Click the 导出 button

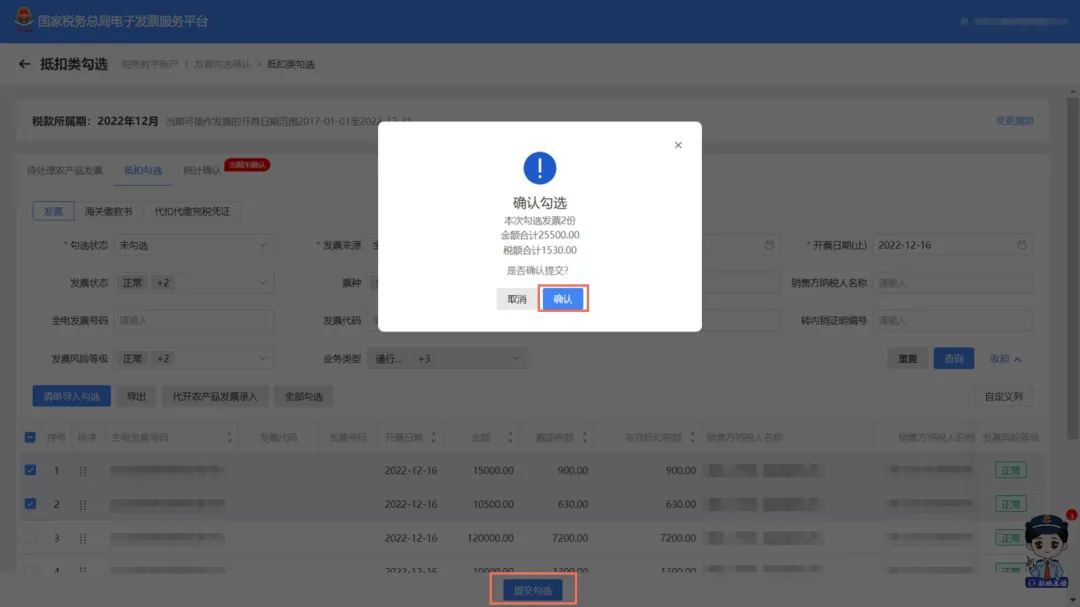pyautogui.click(x=136, y=396)
